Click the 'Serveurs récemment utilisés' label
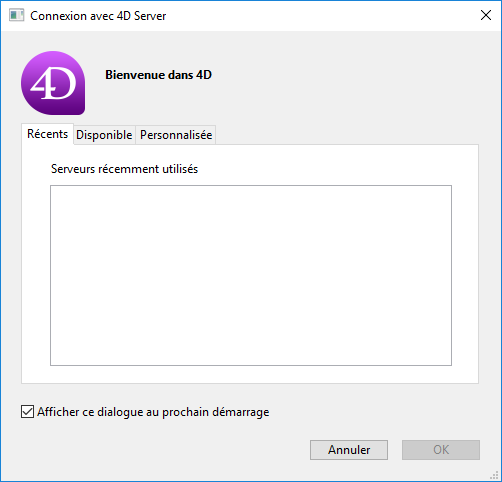The image size is (502, 482). point(124,169)
